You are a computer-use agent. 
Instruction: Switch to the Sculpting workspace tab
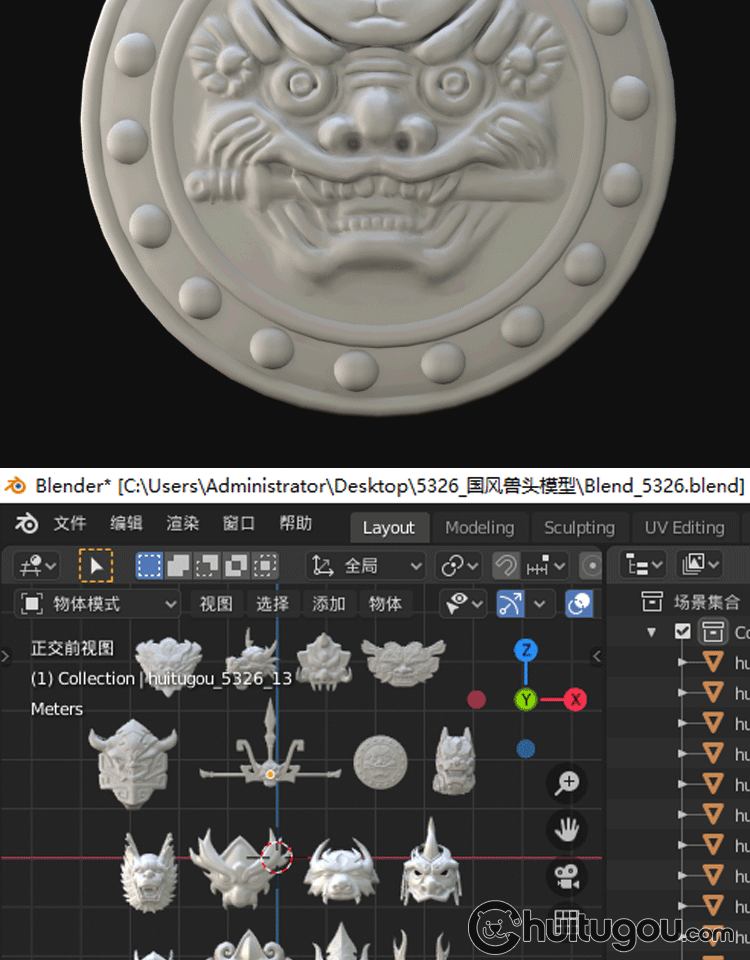tap(579, 528)
